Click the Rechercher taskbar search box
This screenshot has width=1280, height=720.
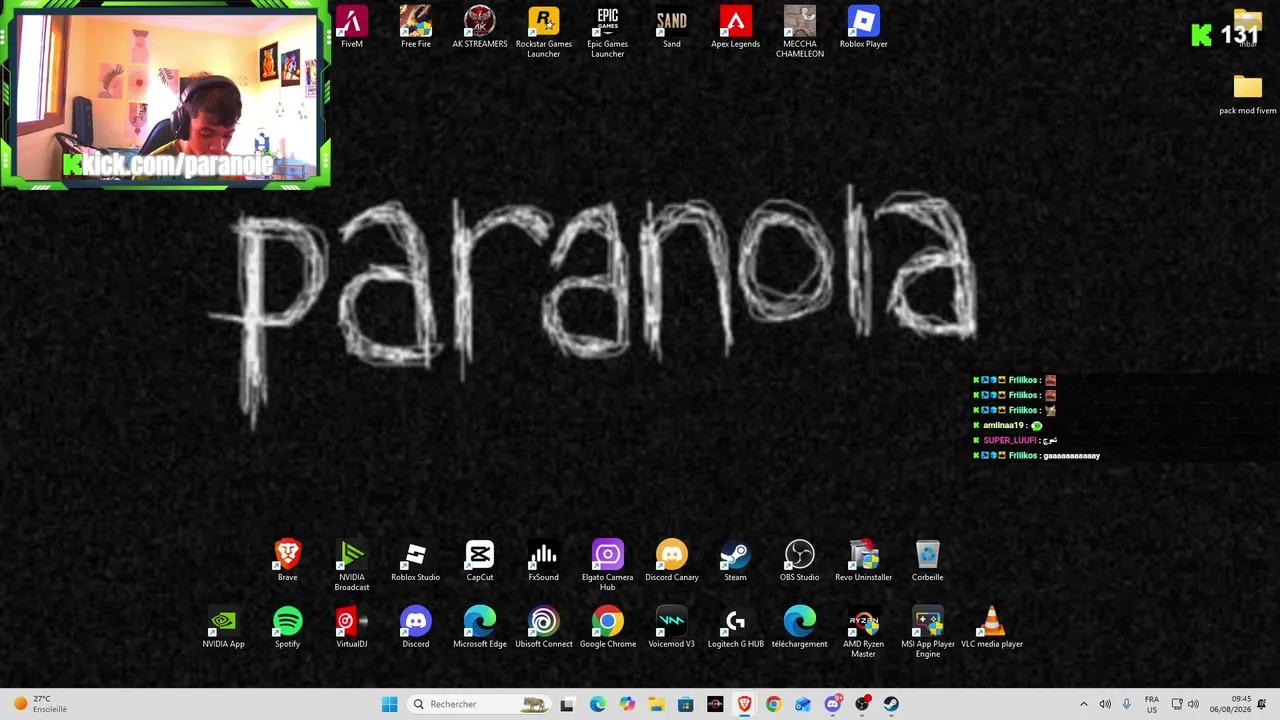click(x=479, y=704)
